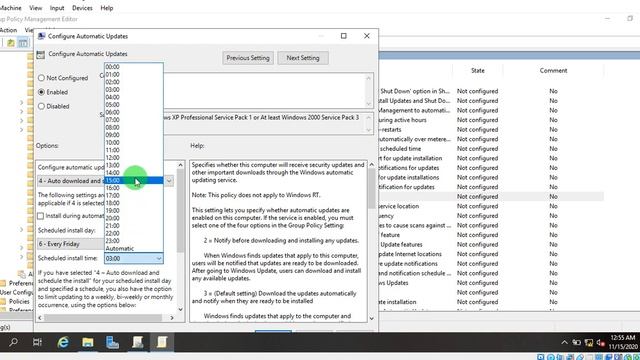640x360 pixels.
Task: Click the Help panel scroll-down arrow
Action: (371, 318)
